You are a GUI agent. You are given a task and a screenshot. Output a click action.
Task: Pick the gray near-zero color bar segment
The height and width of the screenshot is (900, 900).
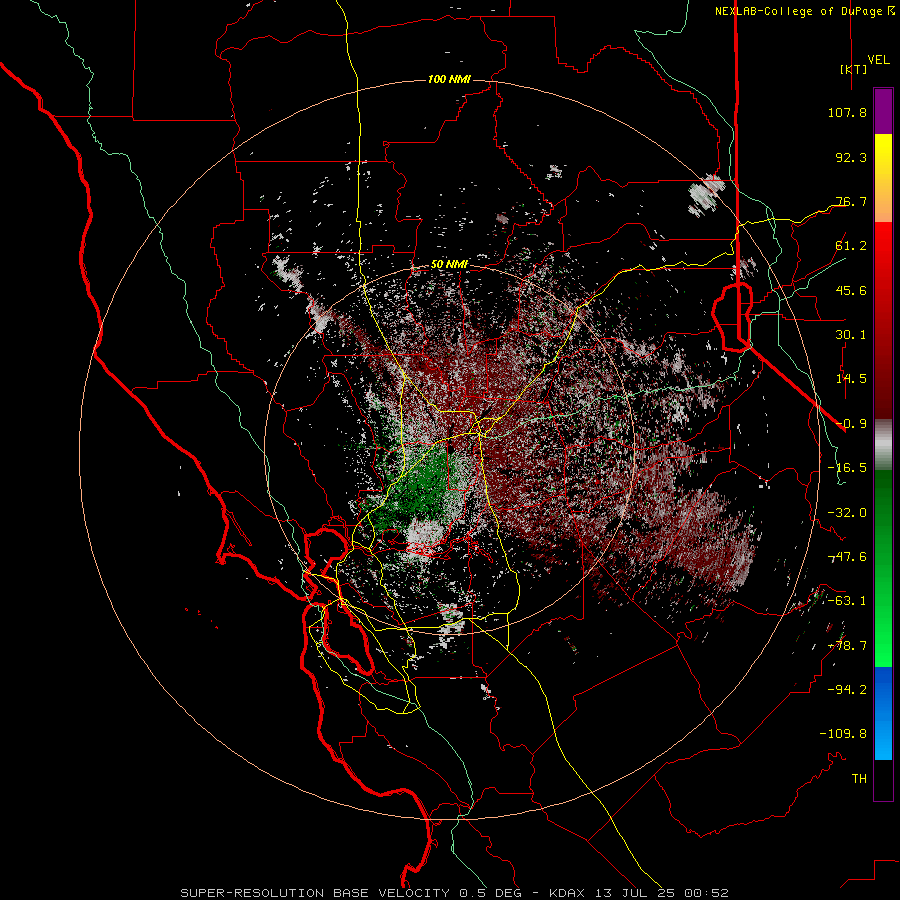click(883, 445)
